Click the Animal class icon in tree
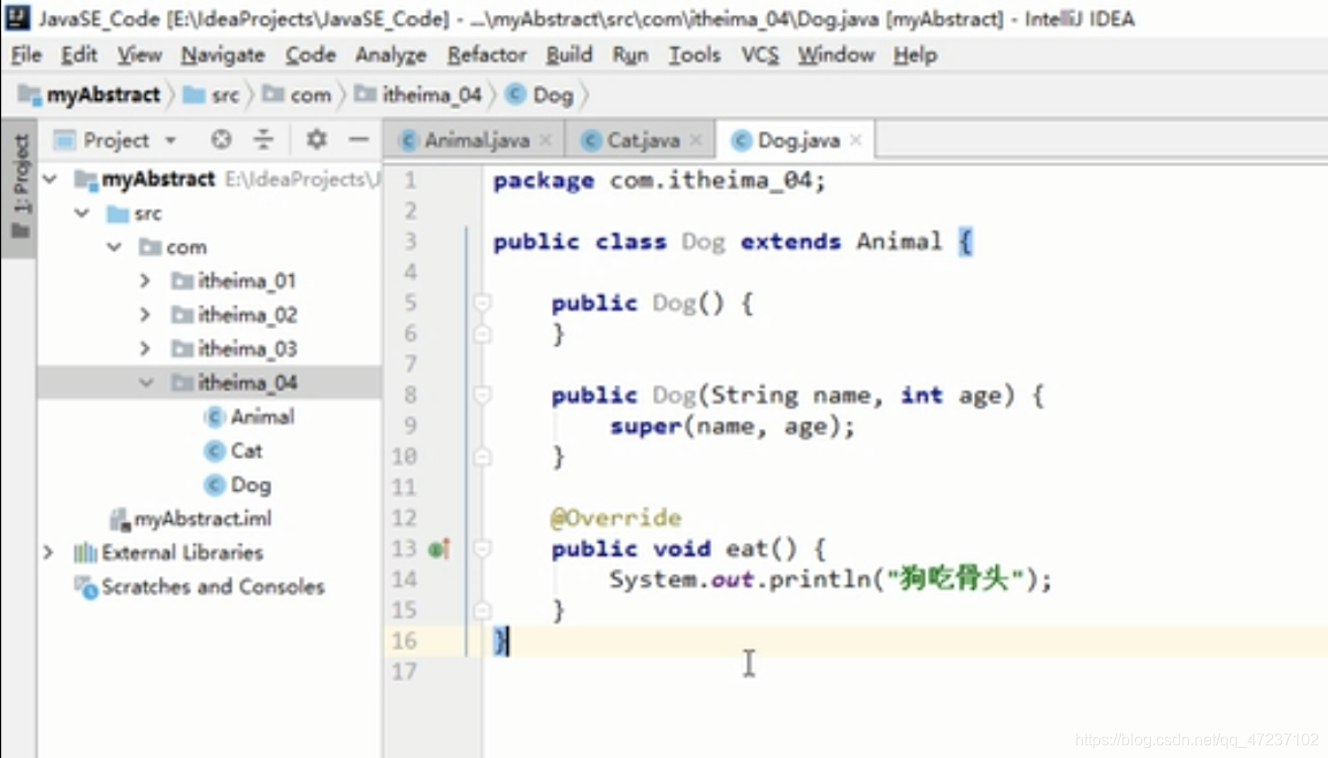The width and height of the screenshot is (1328, 758). coord(214,417)
